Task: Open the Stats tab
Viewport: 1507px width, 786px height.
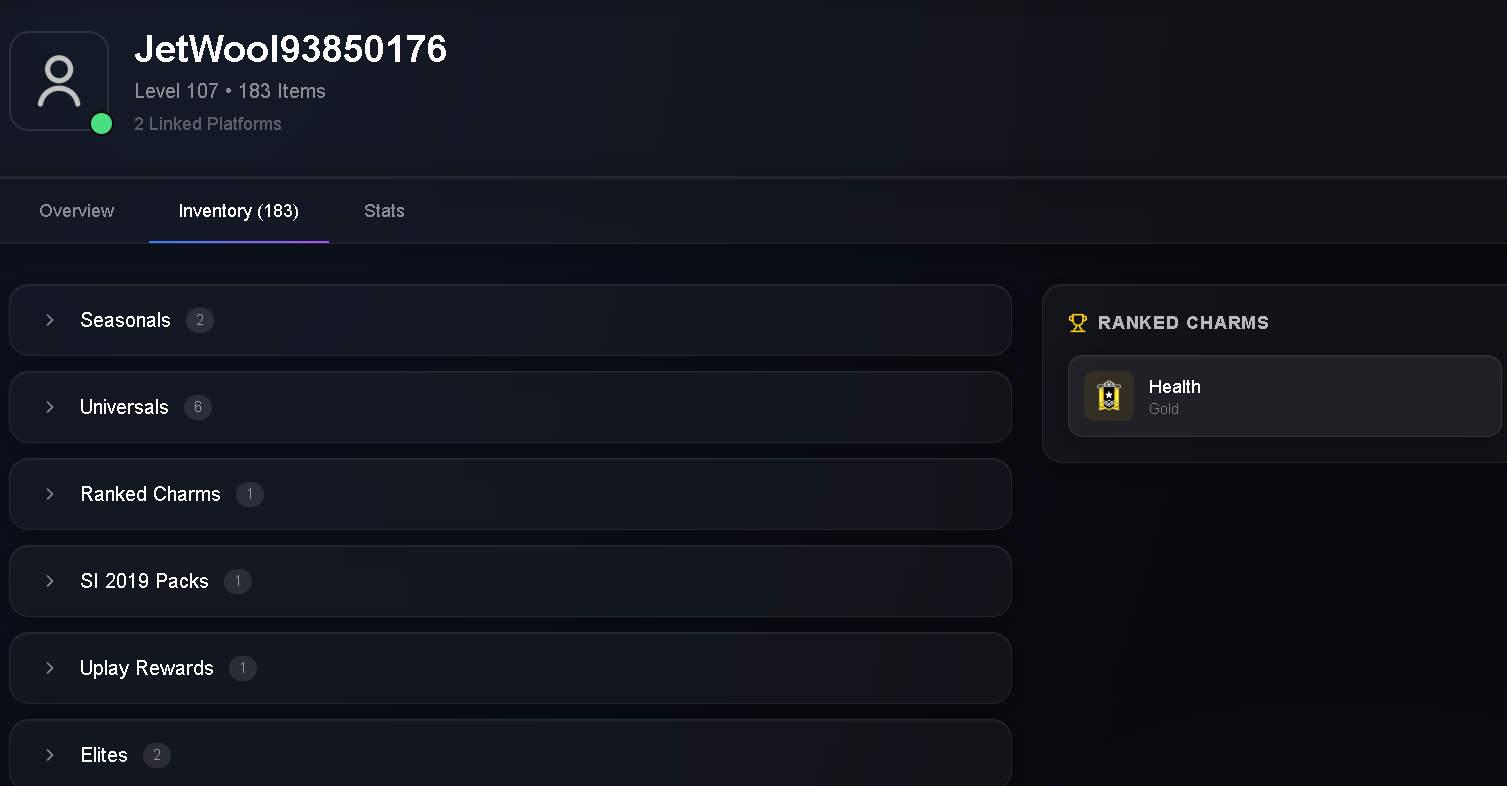Action: point(384,211)
